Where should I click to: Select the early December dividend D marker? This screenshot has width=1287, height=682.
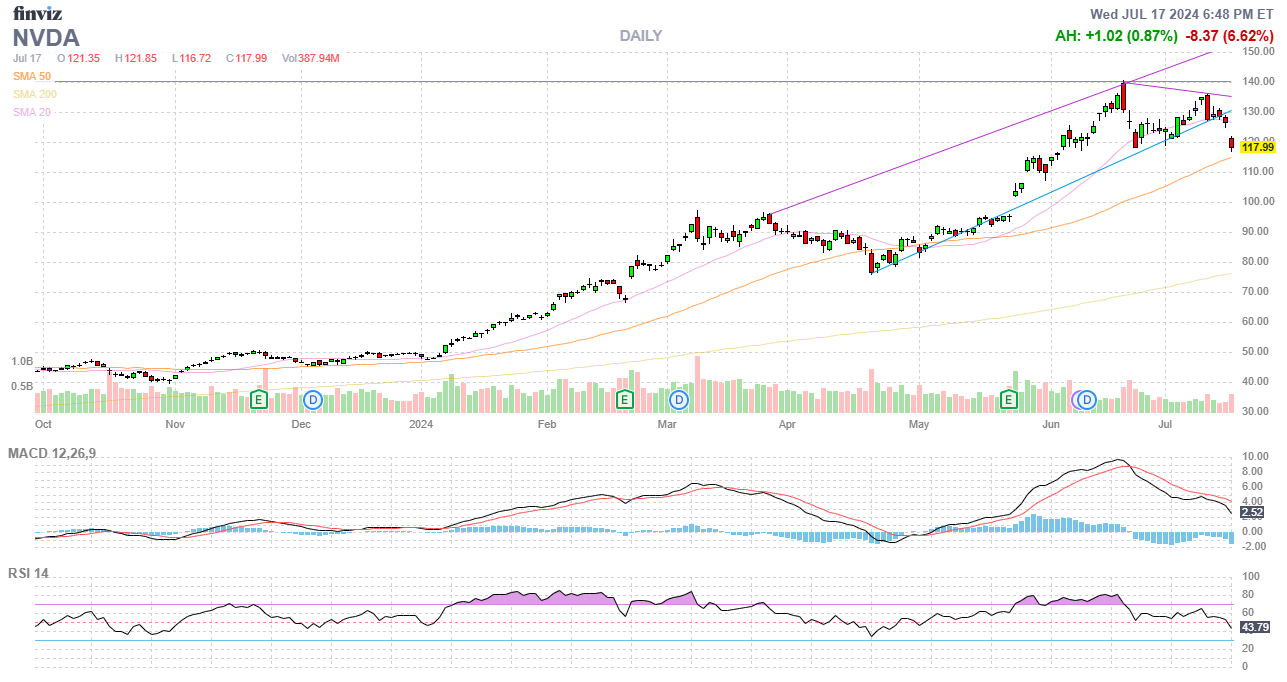point(313,400)
